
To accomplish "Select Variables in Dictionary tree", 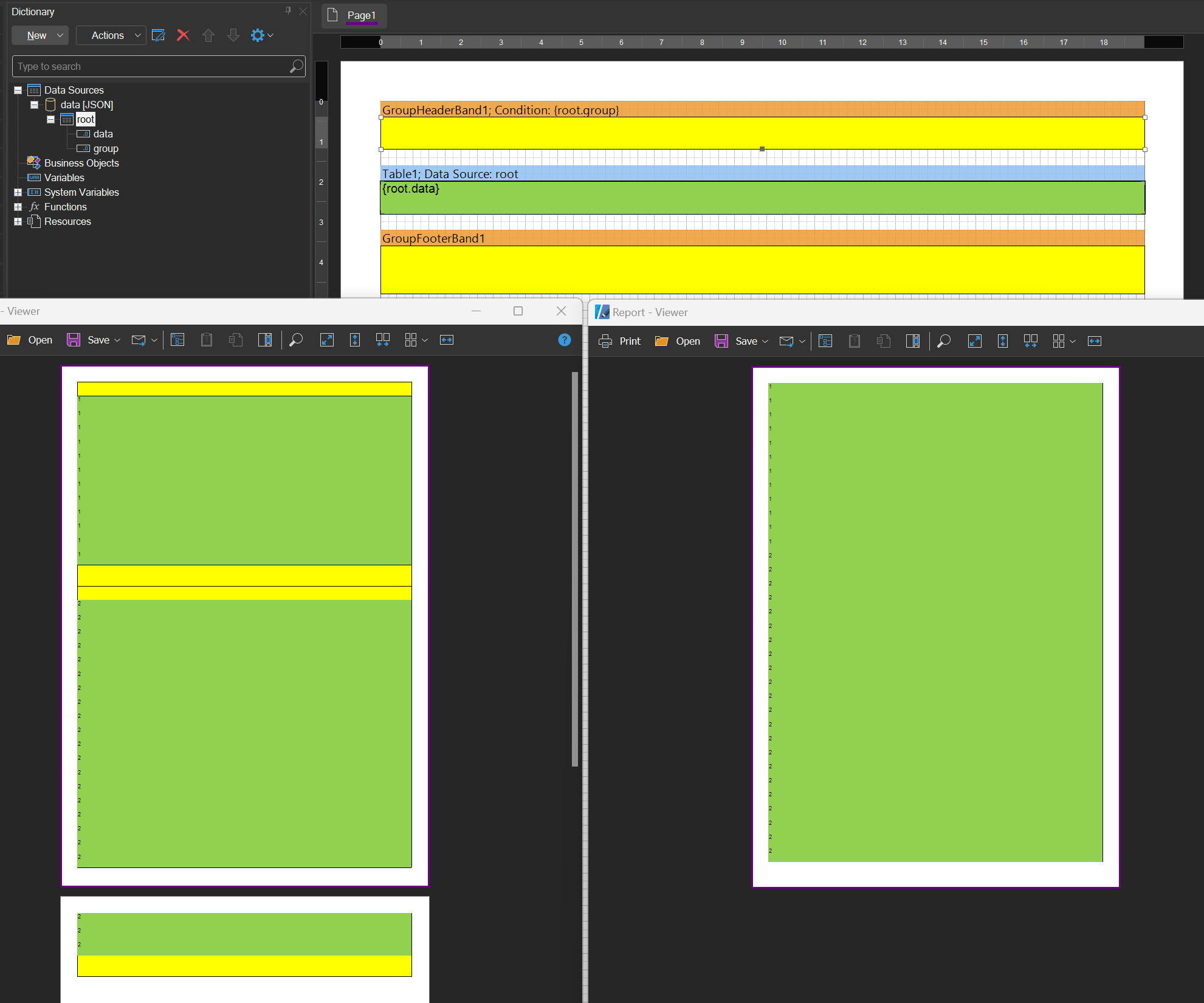I will tap(64, 178).
